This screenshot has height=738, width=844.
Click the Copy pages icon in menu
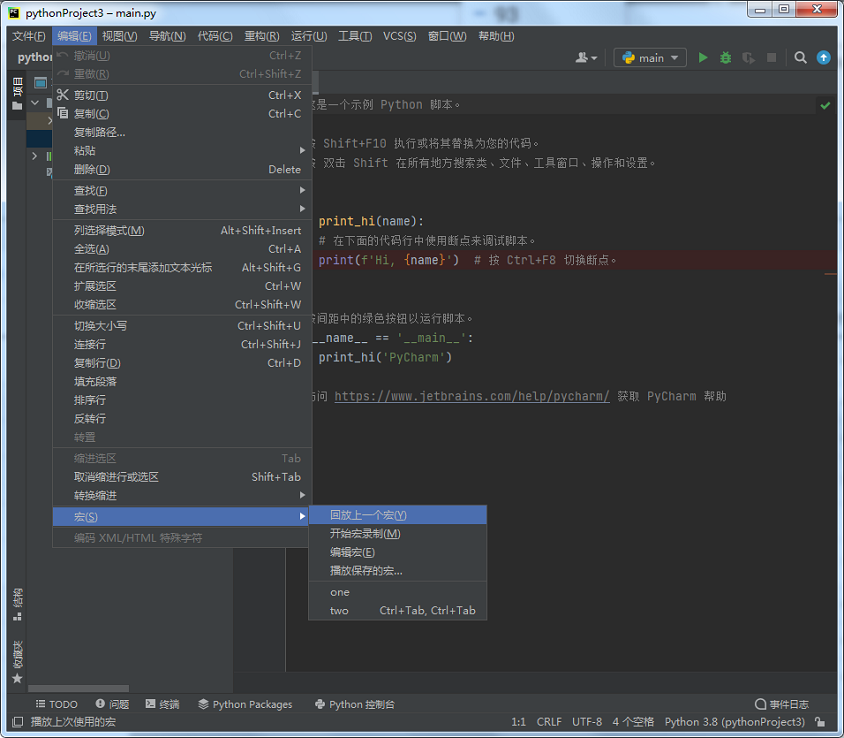point(62,113)
